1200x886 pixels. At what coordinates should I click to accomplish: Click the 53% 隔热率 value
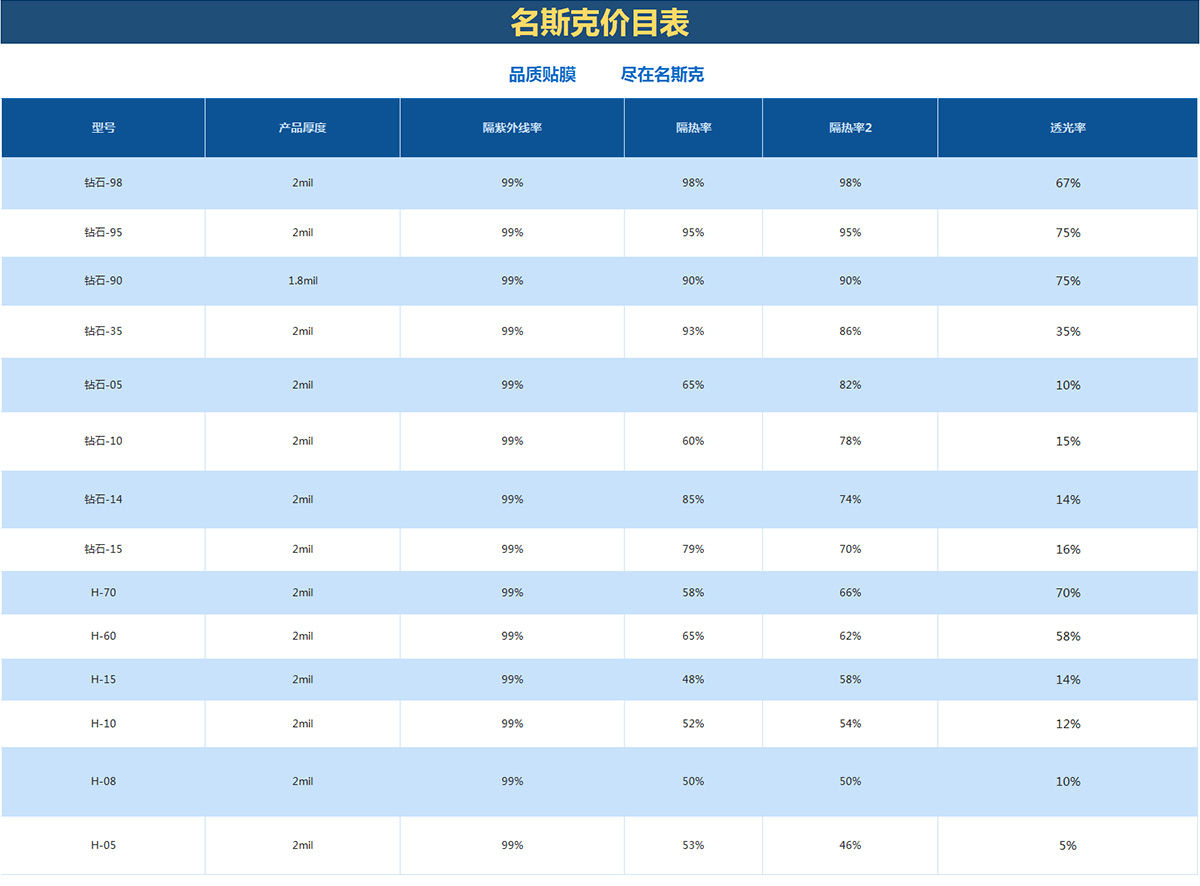[x=693, y=845]
